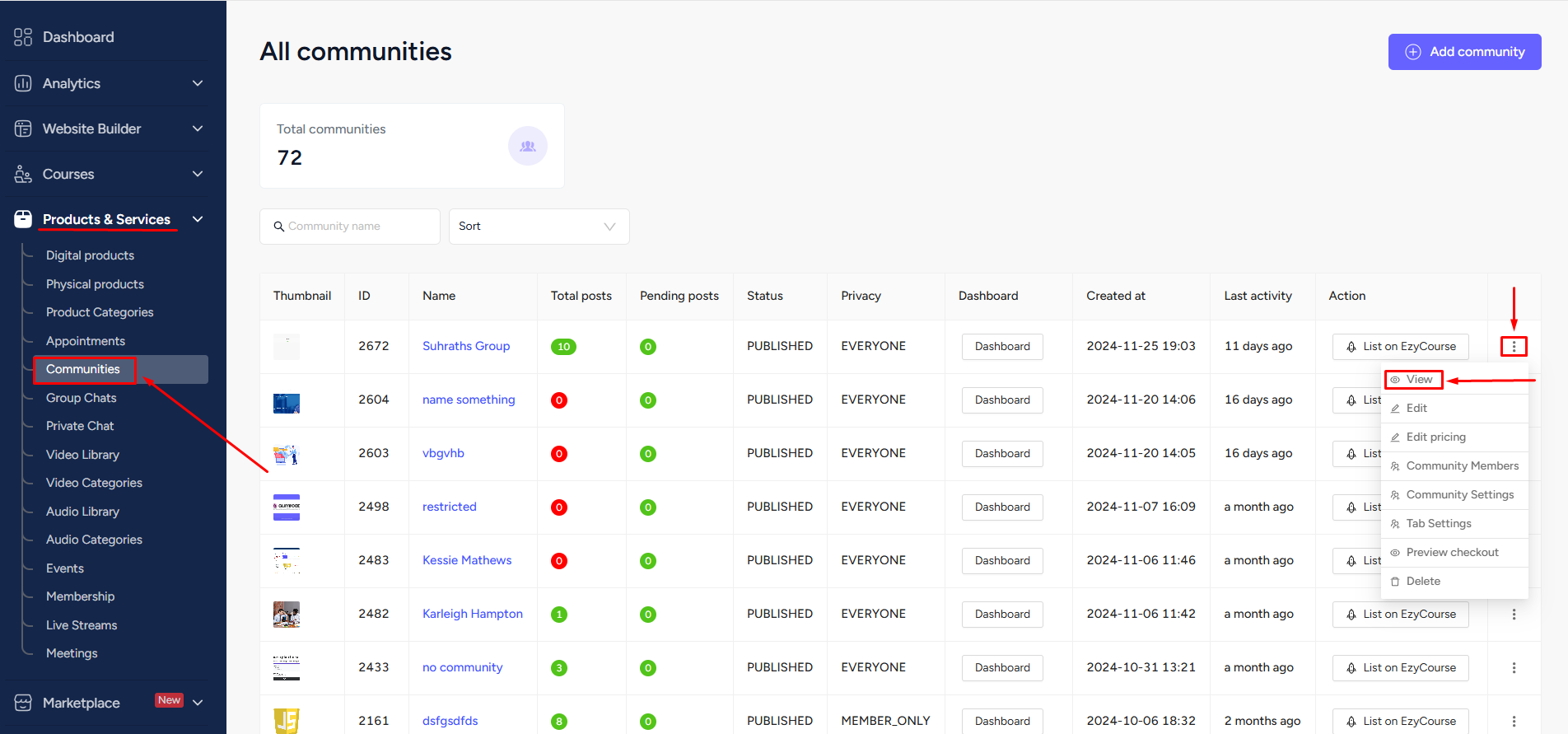This screenshot has width=1568, height=734.
Task: Click thumbnail of name something community
Action: (287, 404)
